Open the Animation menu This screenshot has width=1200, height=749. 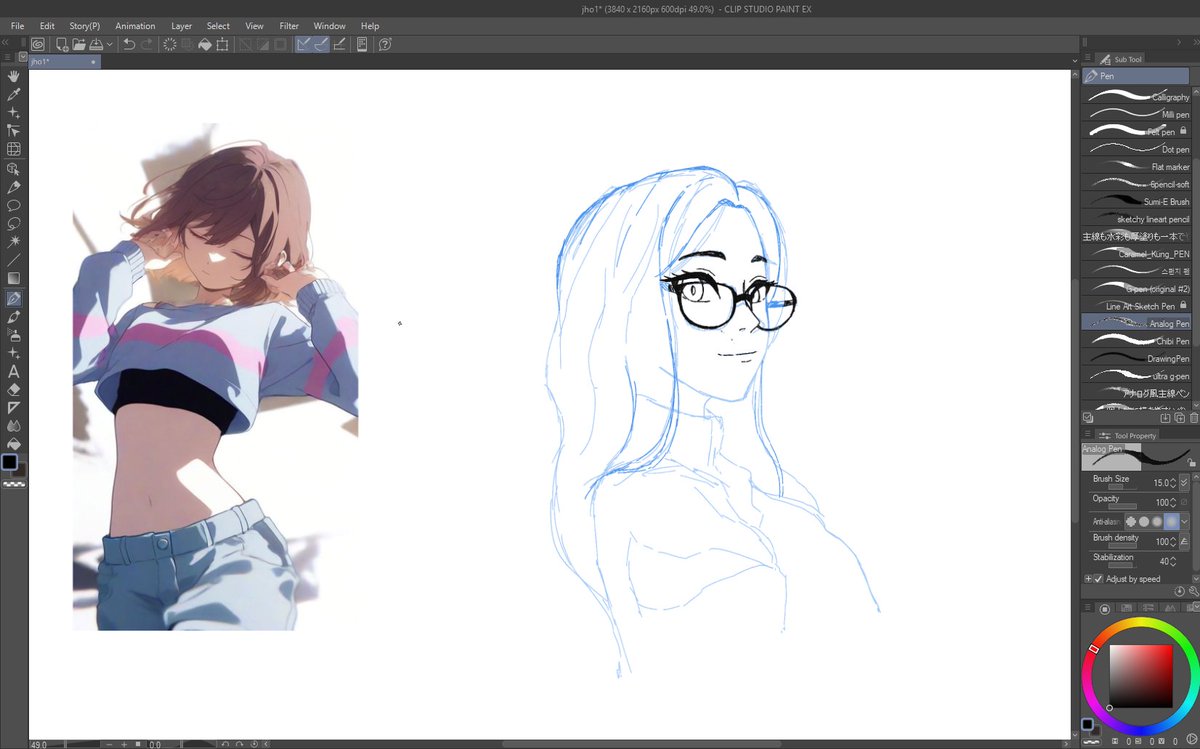(135, 26)
